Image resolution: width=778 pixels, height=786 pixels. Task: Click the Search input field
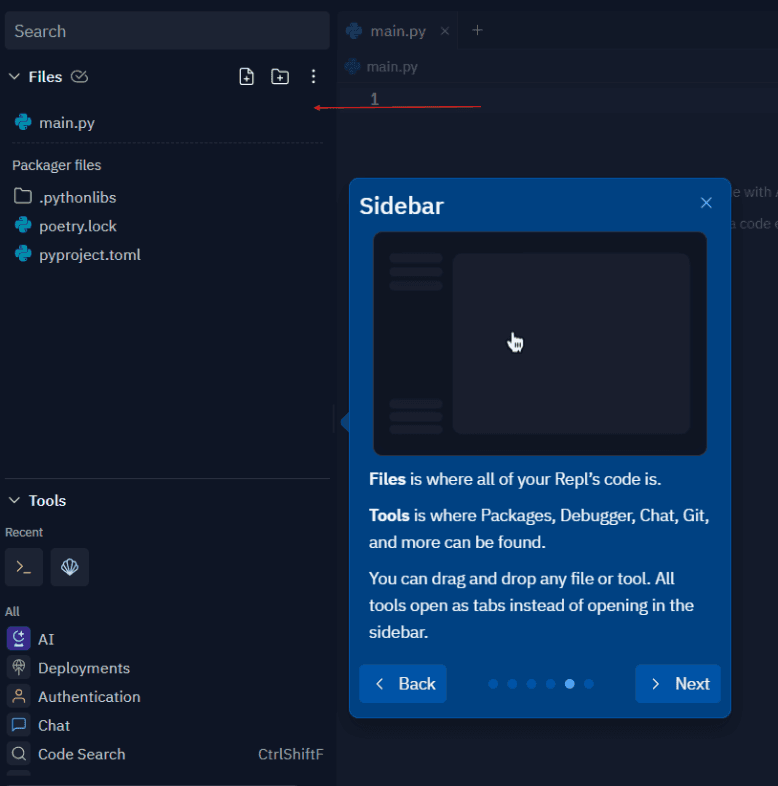pos(167,31)
